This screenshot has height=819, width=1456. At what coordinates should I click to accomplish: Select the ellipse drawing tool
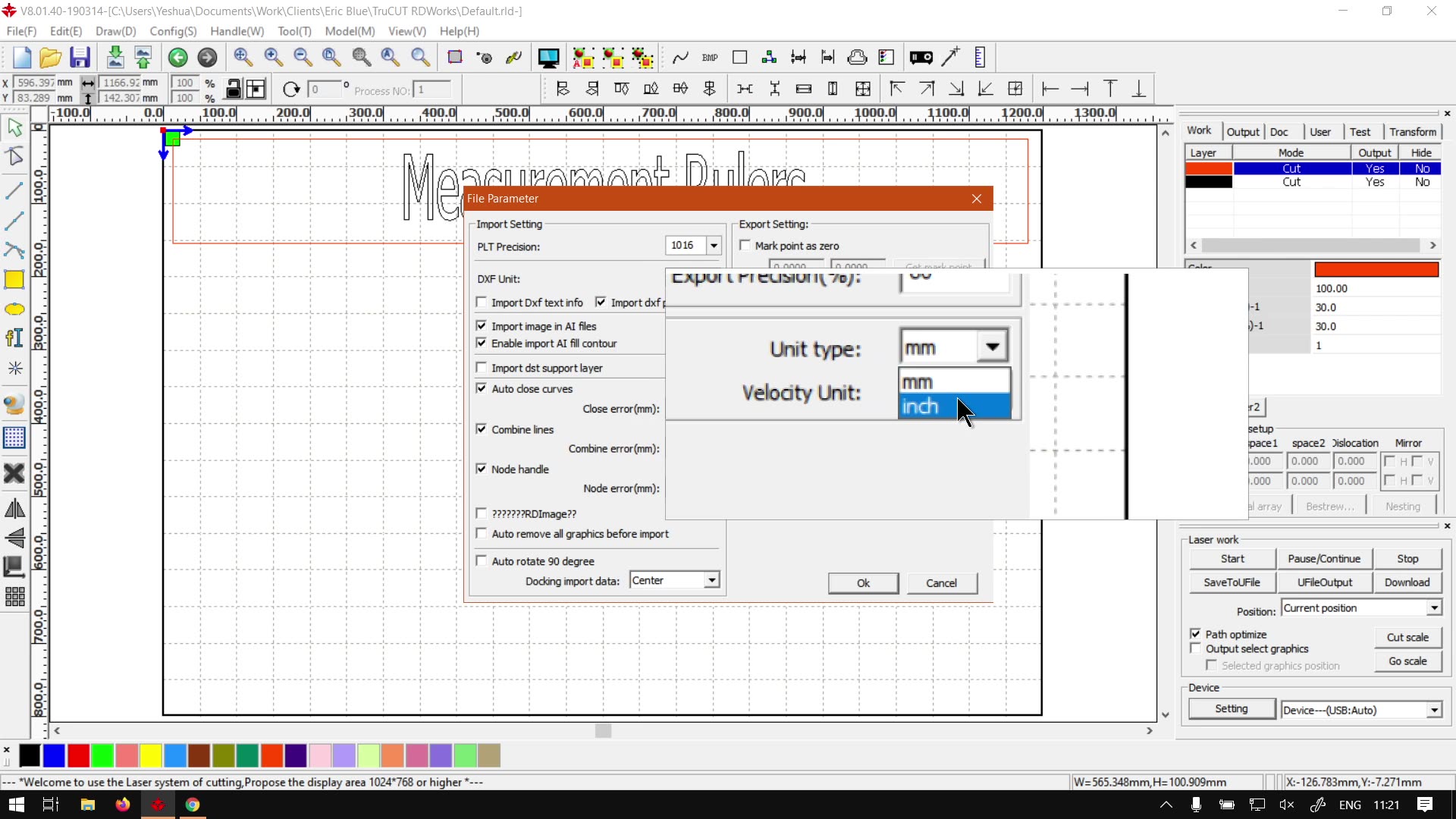[x=14, y=309]
